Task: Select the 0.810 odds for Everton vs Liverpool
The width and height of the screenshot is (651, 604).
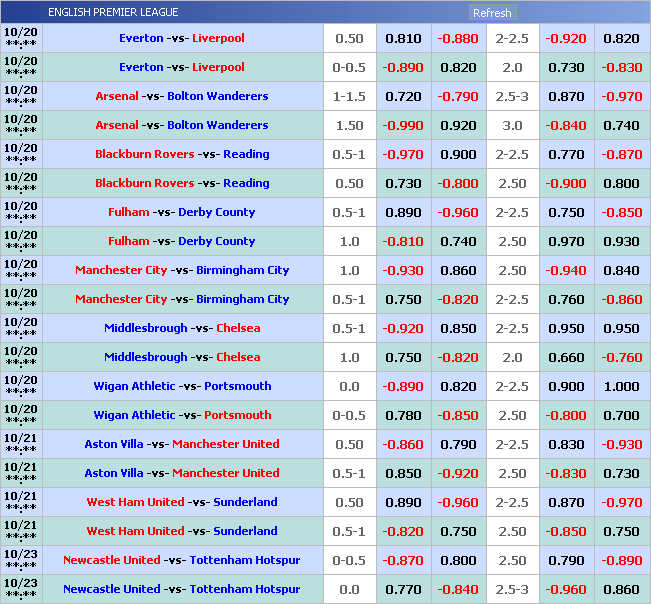Action: coord(403,39)
